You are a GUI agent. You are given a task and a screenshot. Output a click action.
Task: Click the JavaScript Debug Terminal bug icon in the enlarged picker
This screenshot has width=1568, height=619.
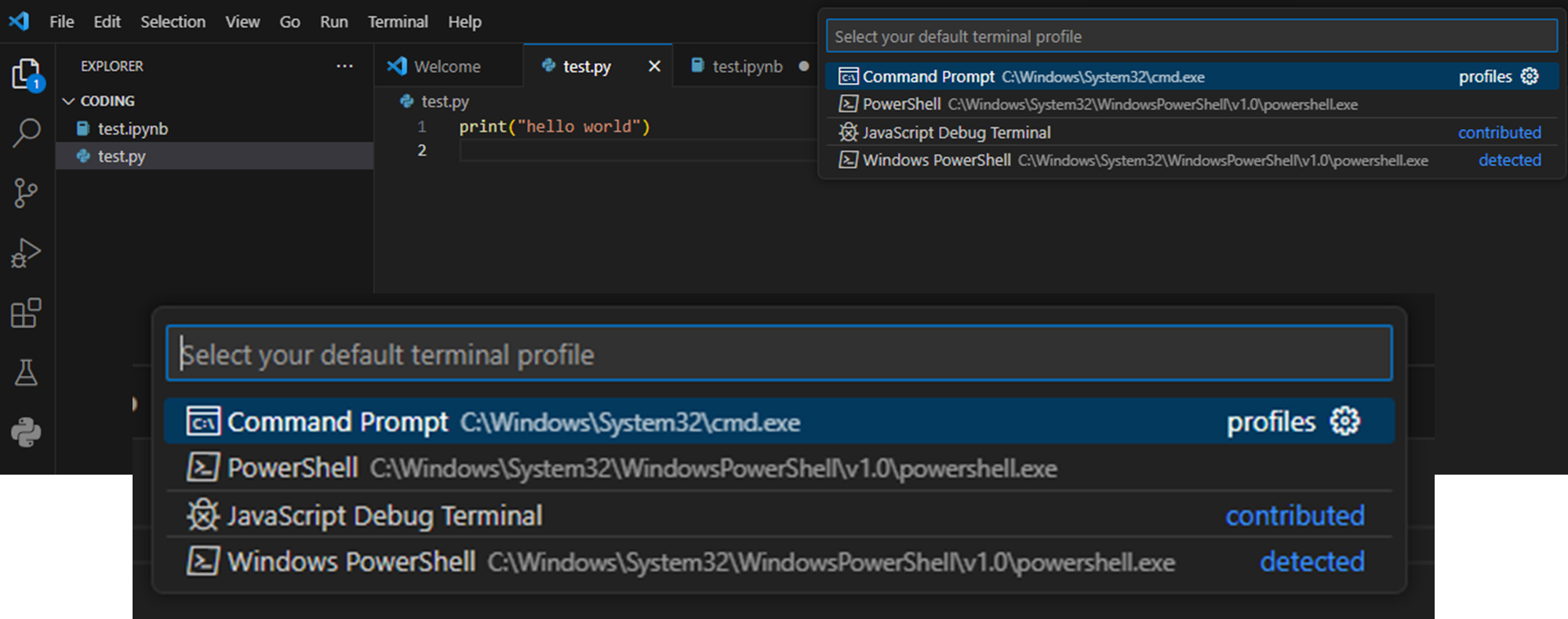point(203,515)
